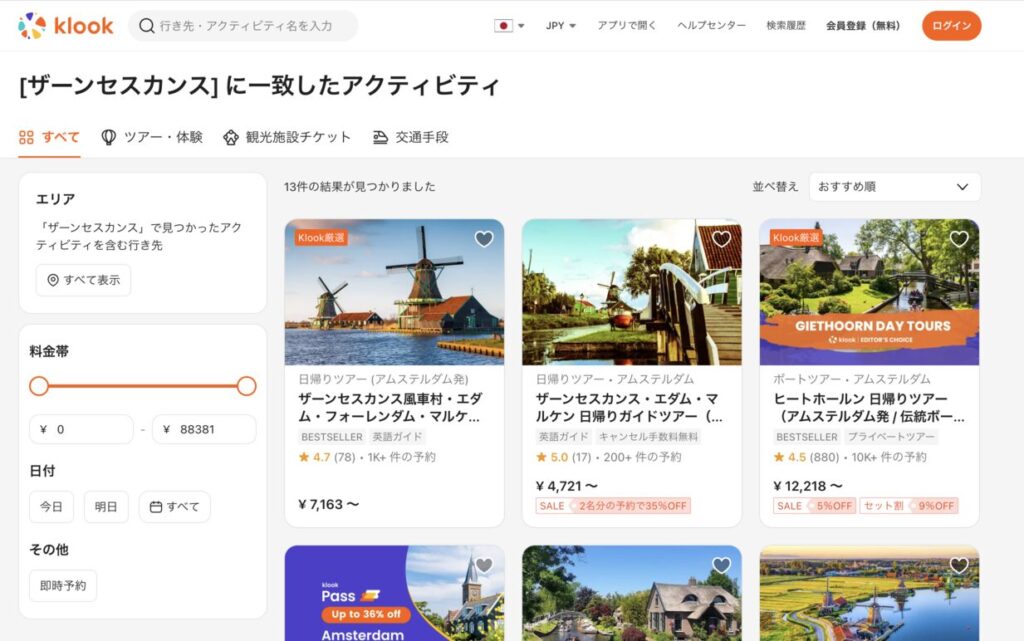Open the ヘルプセンター link
The image size is (1024, 641).
click(x=711, y=26)
